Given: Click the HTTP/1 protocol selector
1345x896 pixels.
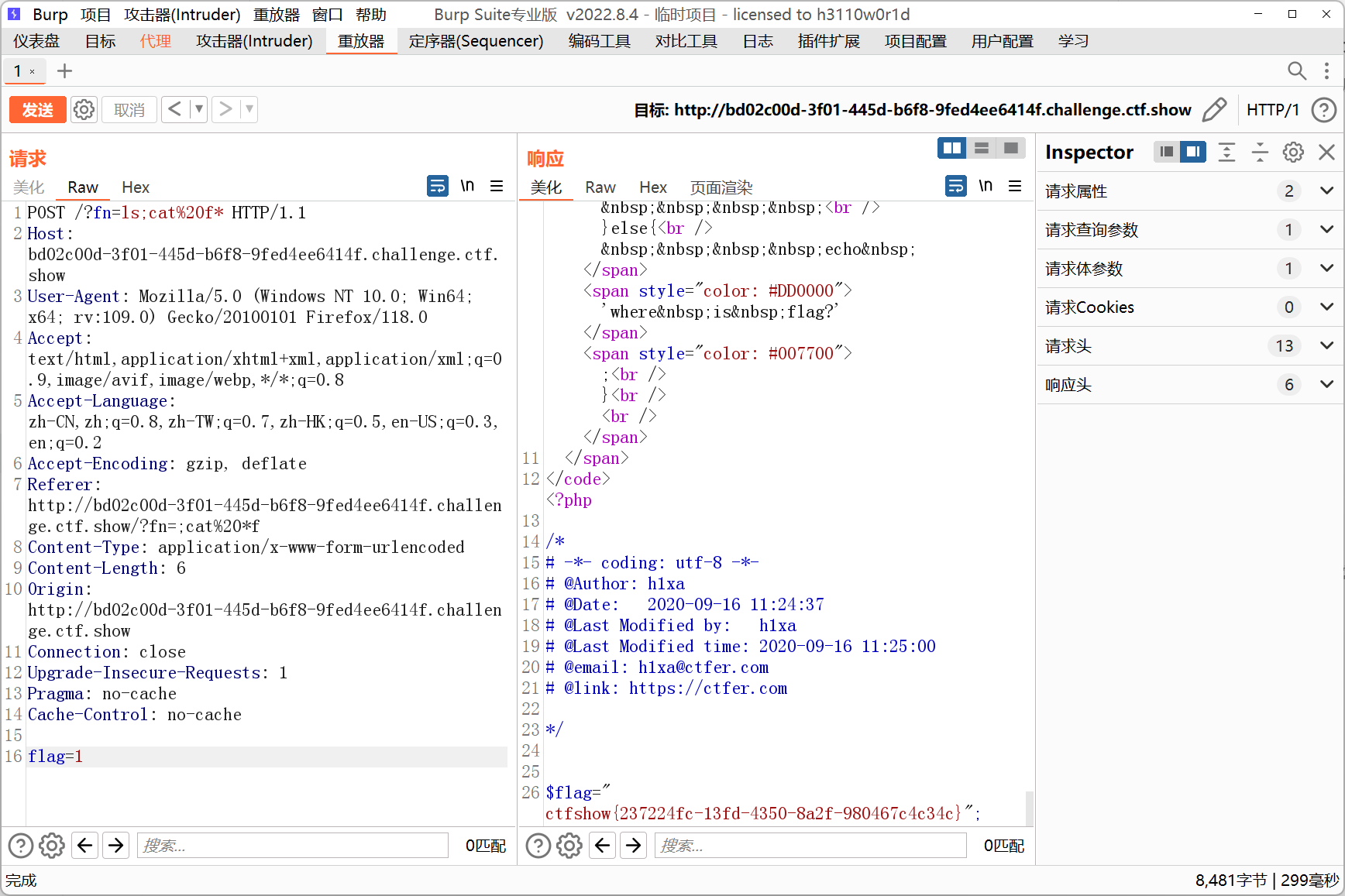Looking at the screenshot, I should point(1273,110).
